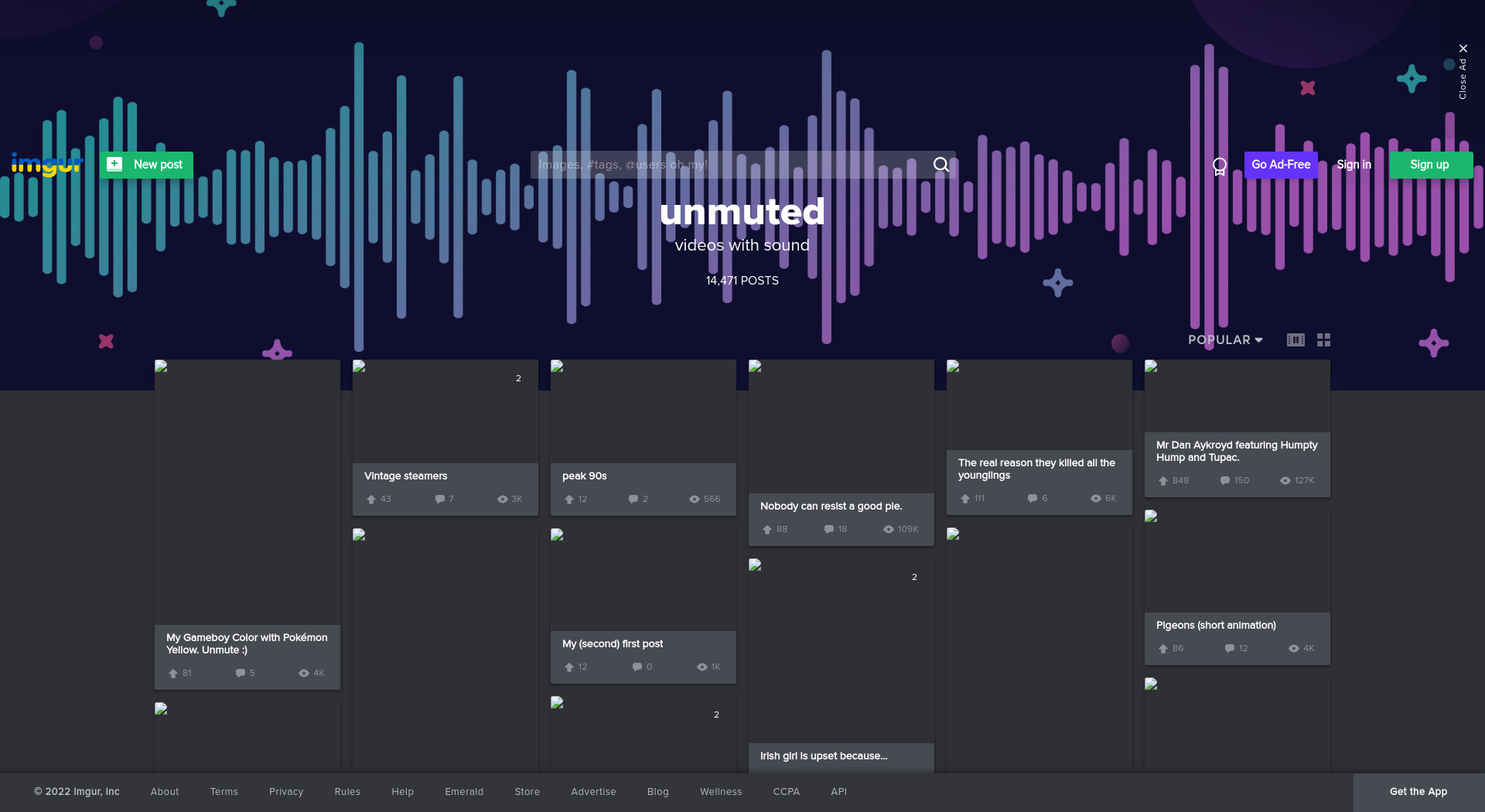Open the Emerald trophy icon

pos(1220,166)
